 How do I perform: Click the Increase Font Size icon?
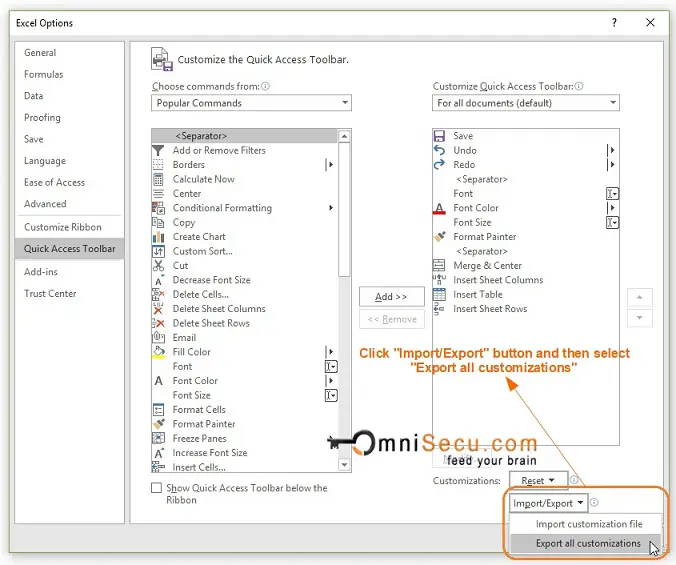pos(159,453)
